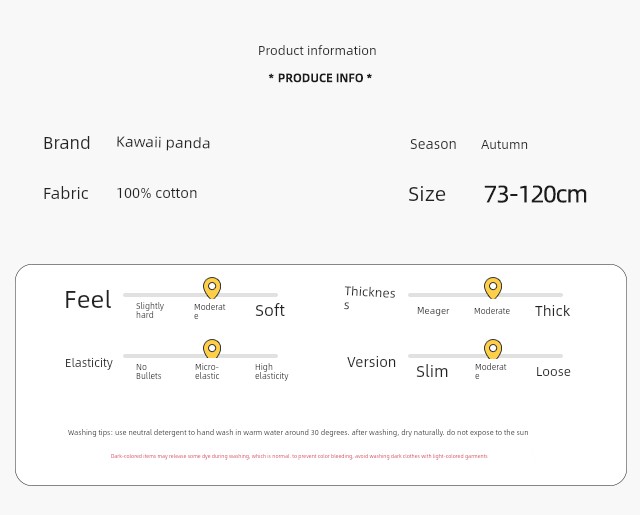Click the yellow pin marker on Version slider

(493, 349)
